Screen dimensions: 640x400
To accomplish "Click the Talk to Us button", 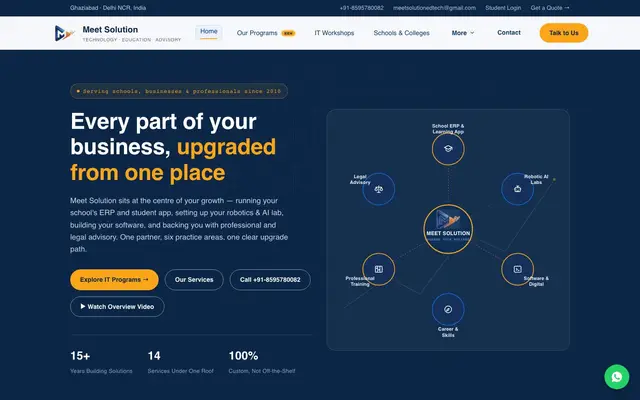I will [564, 33].
